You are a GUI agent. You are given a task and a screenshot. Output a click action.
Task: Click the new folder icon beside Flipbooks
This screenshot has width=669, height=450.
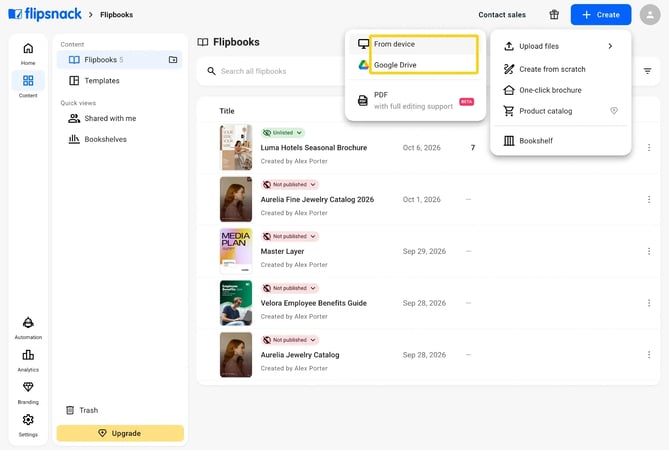tap(173, 60)
